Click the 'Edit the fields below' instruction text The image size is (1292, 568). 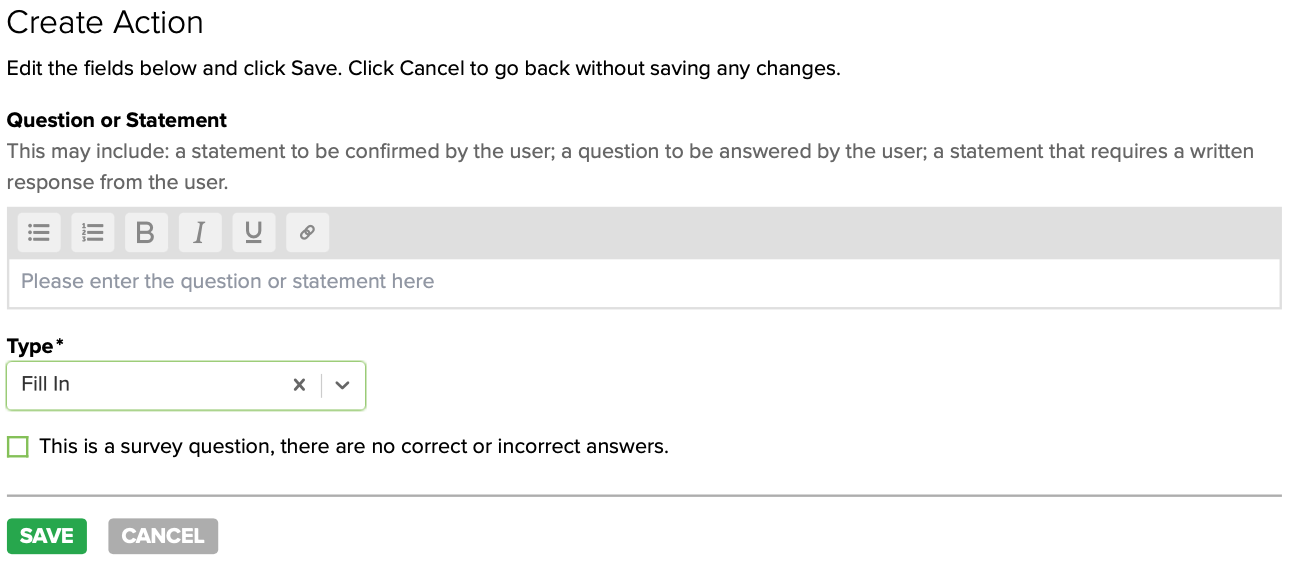(423, 69)
